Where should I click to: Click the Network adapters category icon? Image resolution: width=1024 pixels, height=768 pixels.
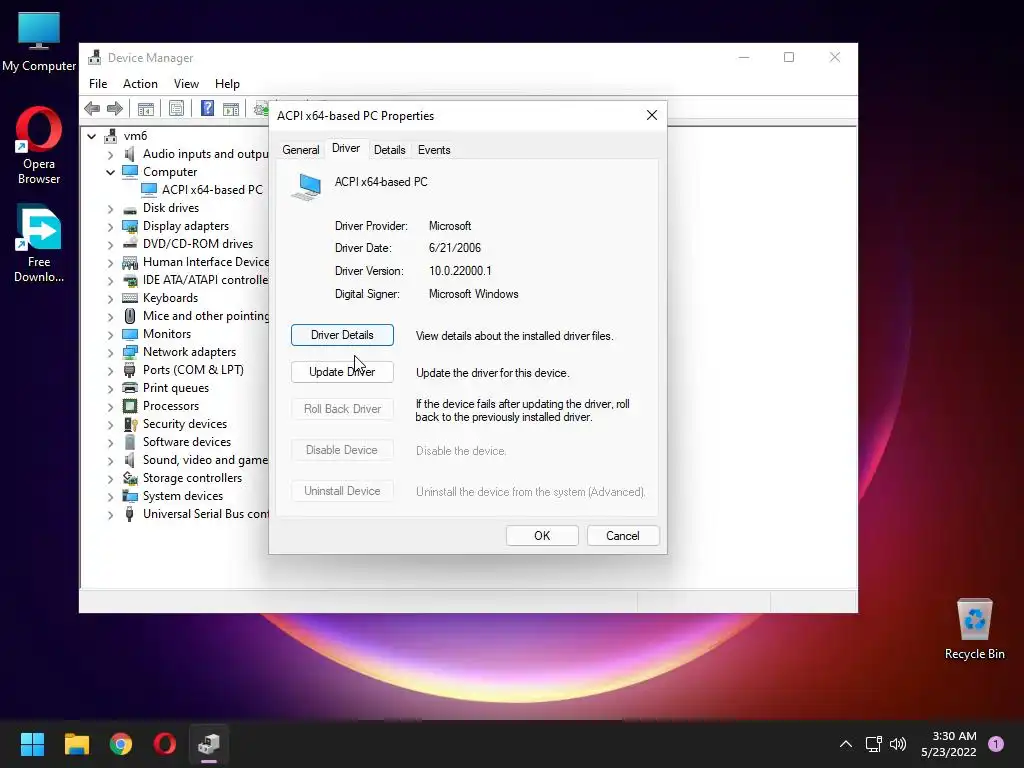[130, 352]
